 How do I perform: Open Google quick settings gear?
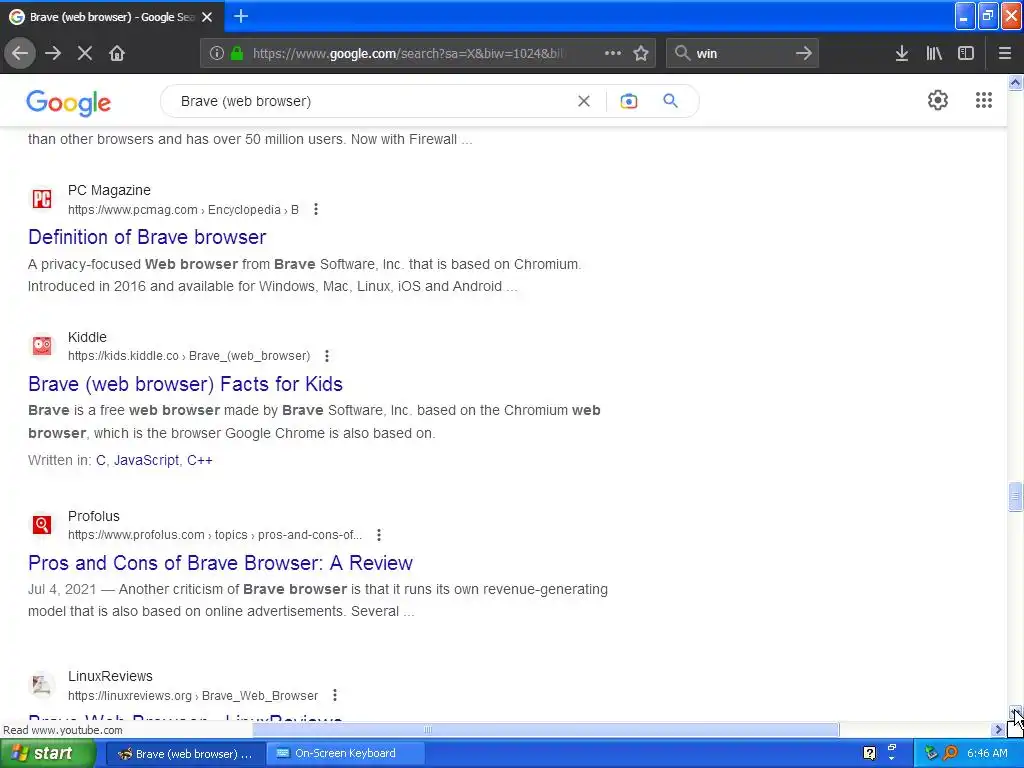coord(938,100)
